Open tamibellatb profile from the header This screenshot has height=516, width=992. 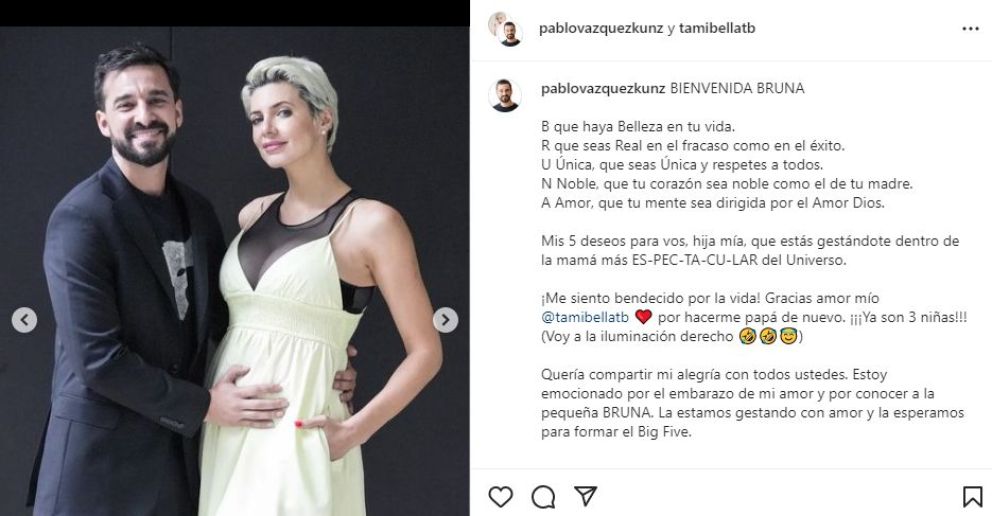717,28
